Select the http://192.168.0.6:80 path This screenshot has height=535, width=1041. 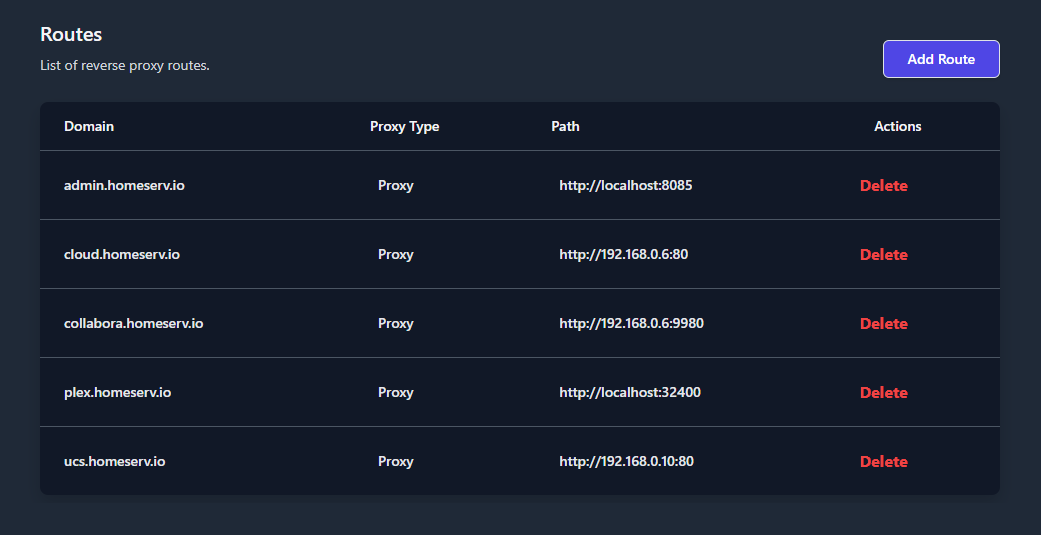pyautogui.click(x=623, y=255)
